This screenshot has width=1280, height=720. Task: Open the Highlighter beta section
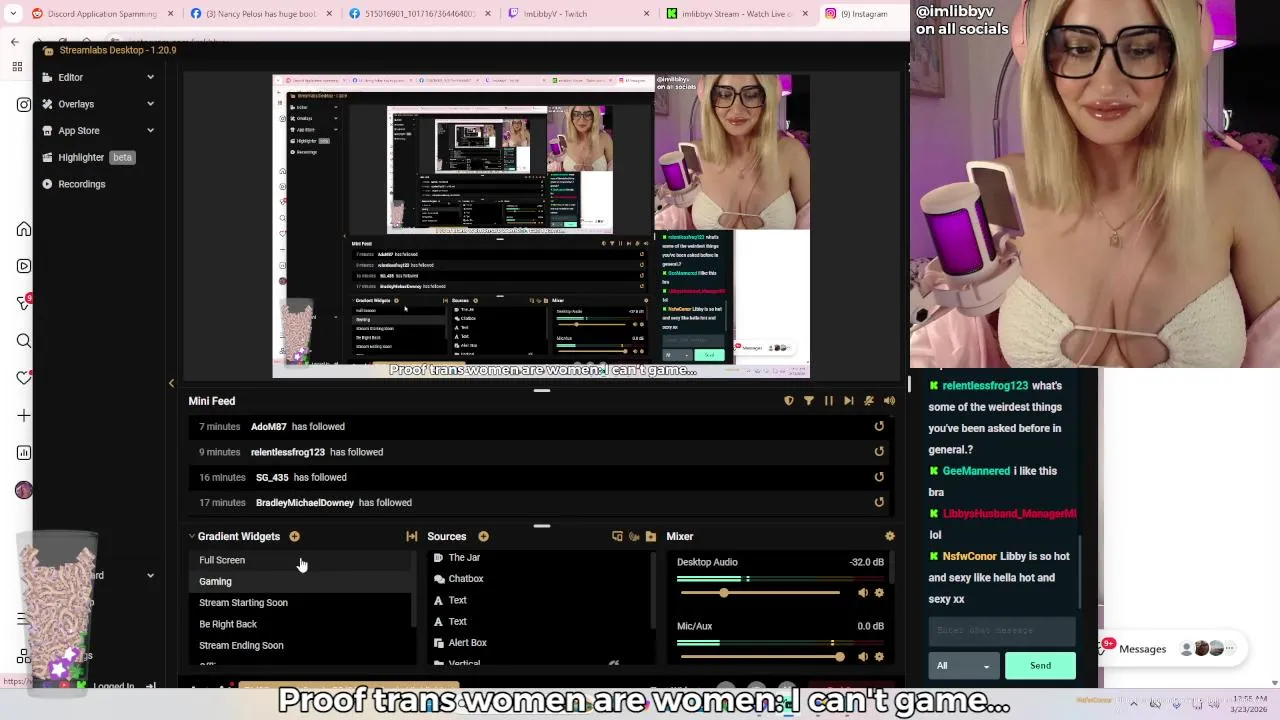[88, 157]
